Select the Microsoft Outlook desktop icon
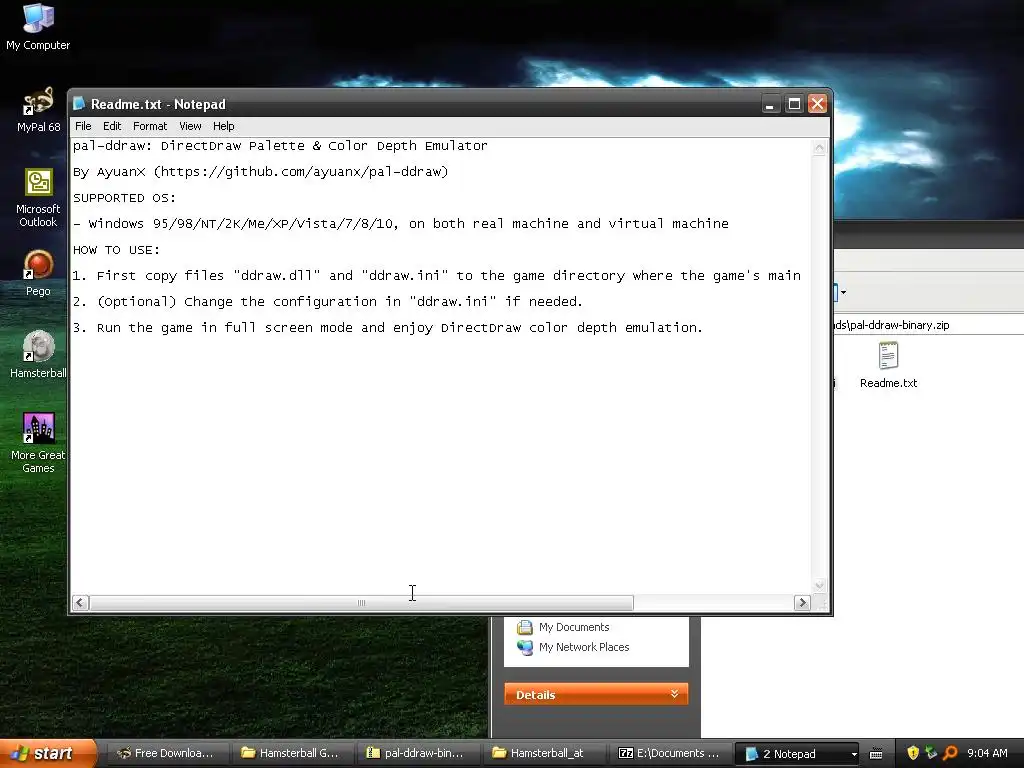This screenshot has height=768, width=1024. 38,197
